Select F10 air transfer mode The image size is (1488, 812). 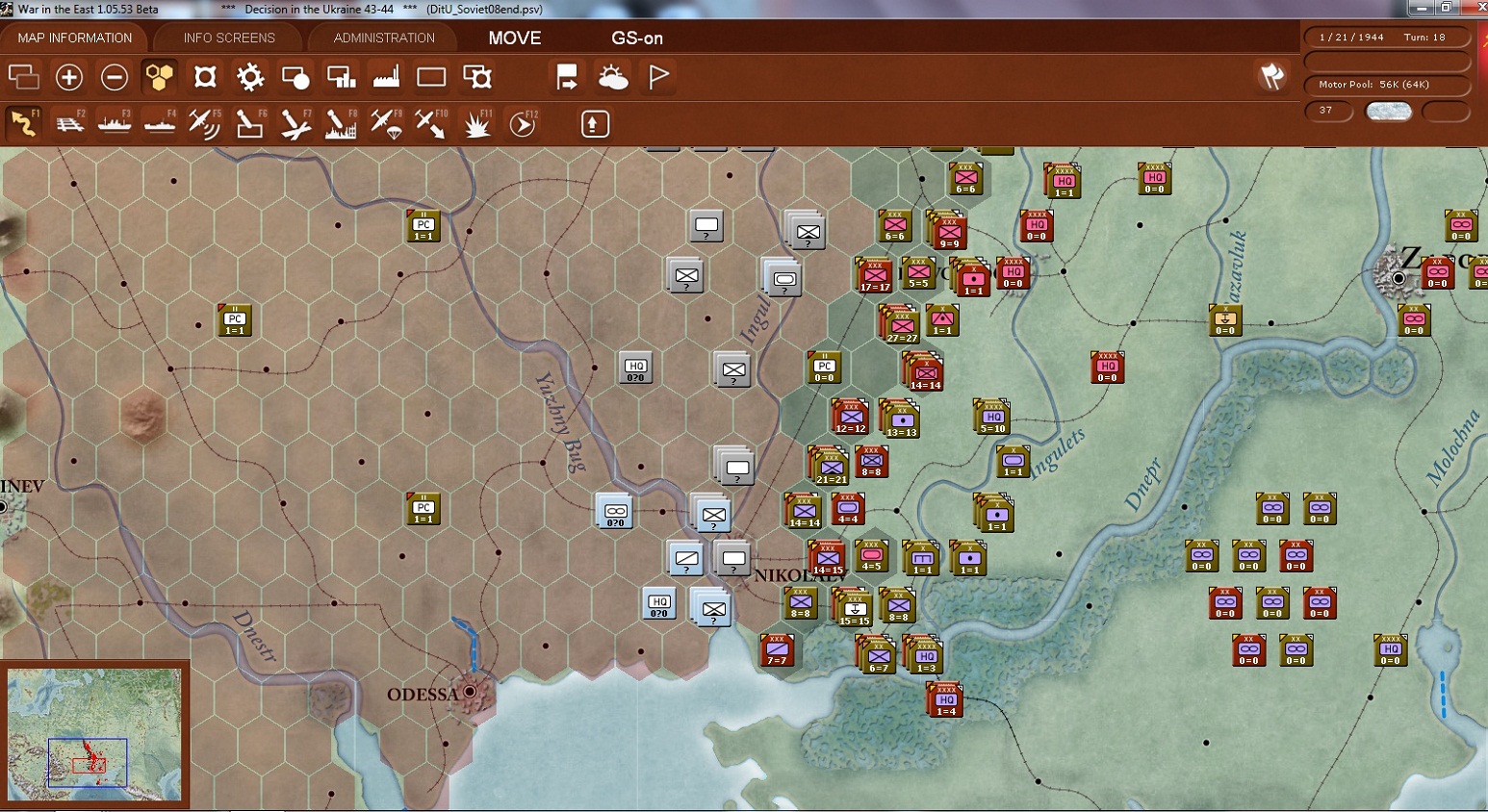[x=431, y=123]
